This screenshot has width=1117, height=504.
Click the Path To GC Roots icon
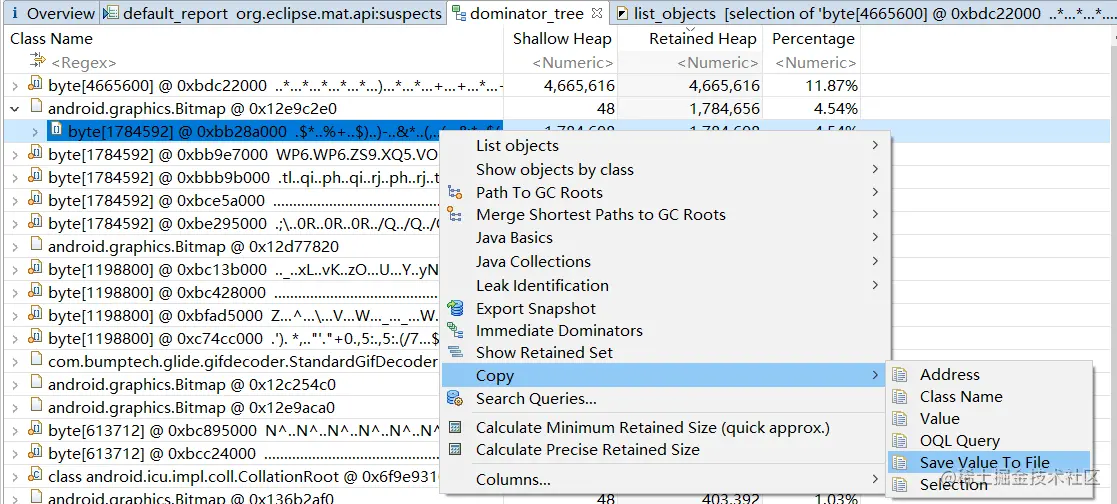click(x=456, y=192)
